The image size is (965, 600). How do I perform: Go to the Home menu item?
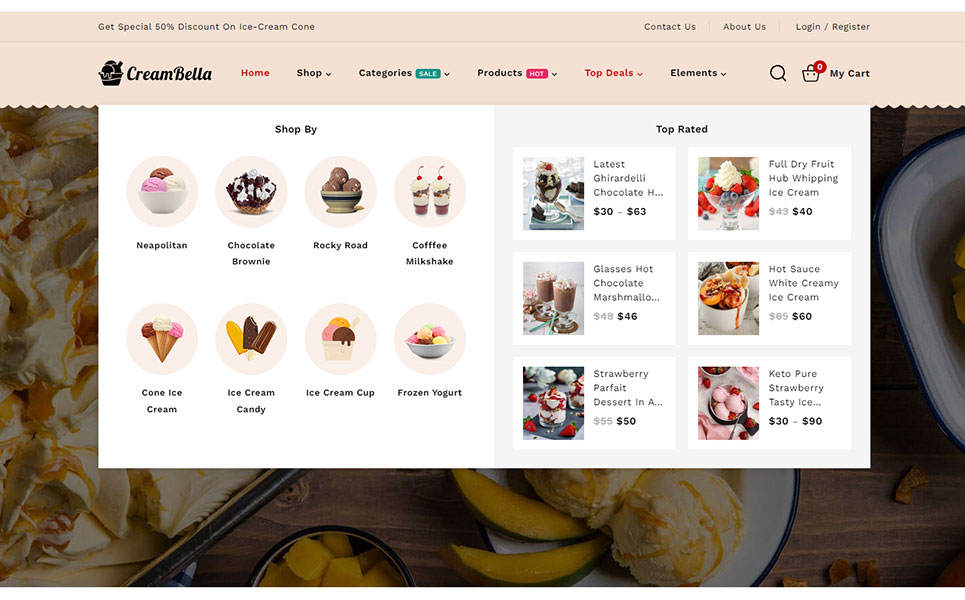point(255,73)
